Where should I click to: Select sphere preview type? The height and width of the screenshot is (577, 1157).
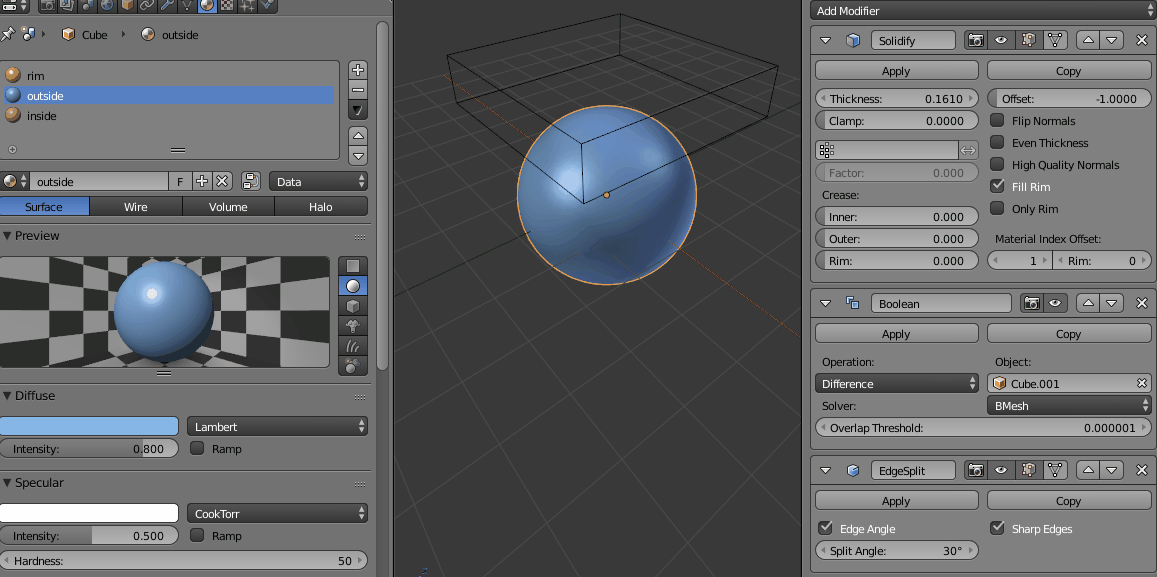point(353,286)
